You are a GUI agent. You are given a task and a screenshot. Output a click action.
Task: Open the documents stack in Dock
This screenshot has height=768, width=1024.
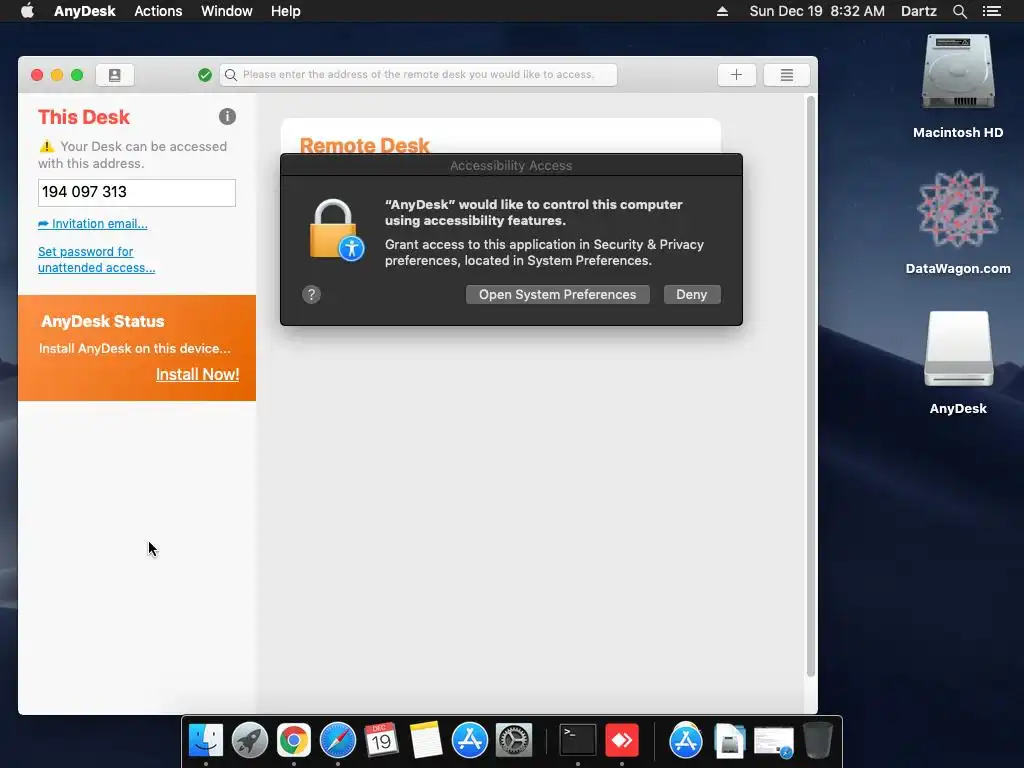click(729, 741)
